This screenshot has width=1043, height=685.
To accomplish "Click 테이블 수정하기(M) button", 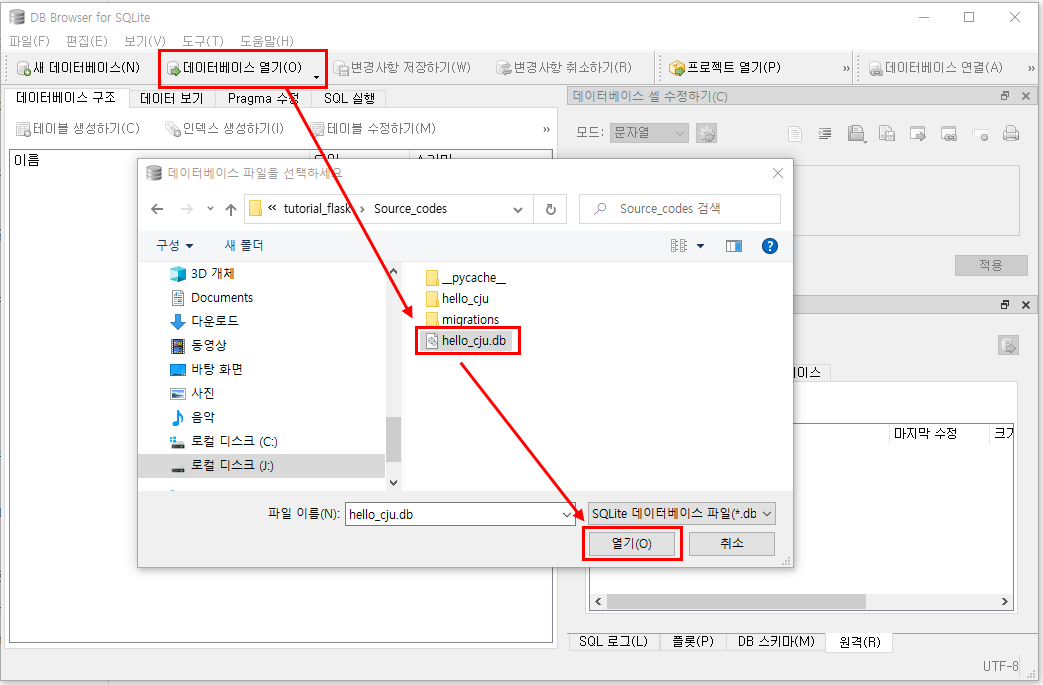I will [x=373, y=128].
